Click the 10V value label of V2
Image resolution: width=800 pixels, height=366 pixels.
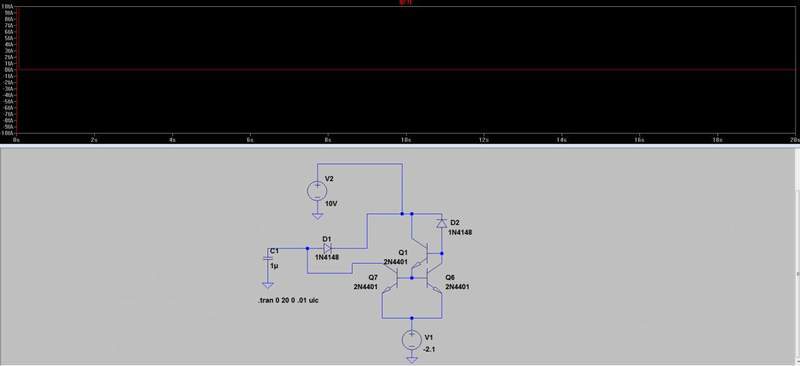coord(331,204)
